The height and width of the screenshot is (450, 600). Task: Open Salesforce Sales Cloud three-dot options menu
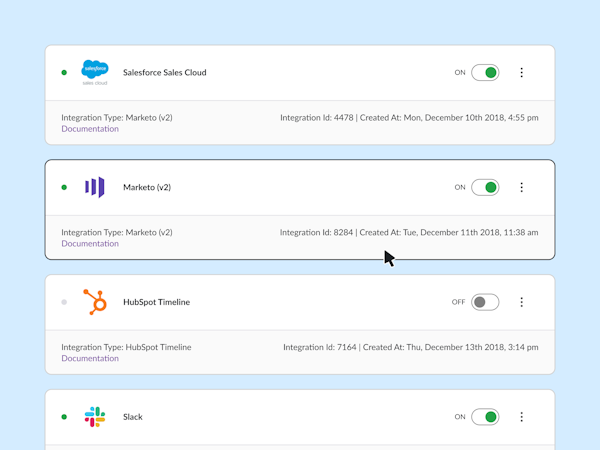point(522,72)
